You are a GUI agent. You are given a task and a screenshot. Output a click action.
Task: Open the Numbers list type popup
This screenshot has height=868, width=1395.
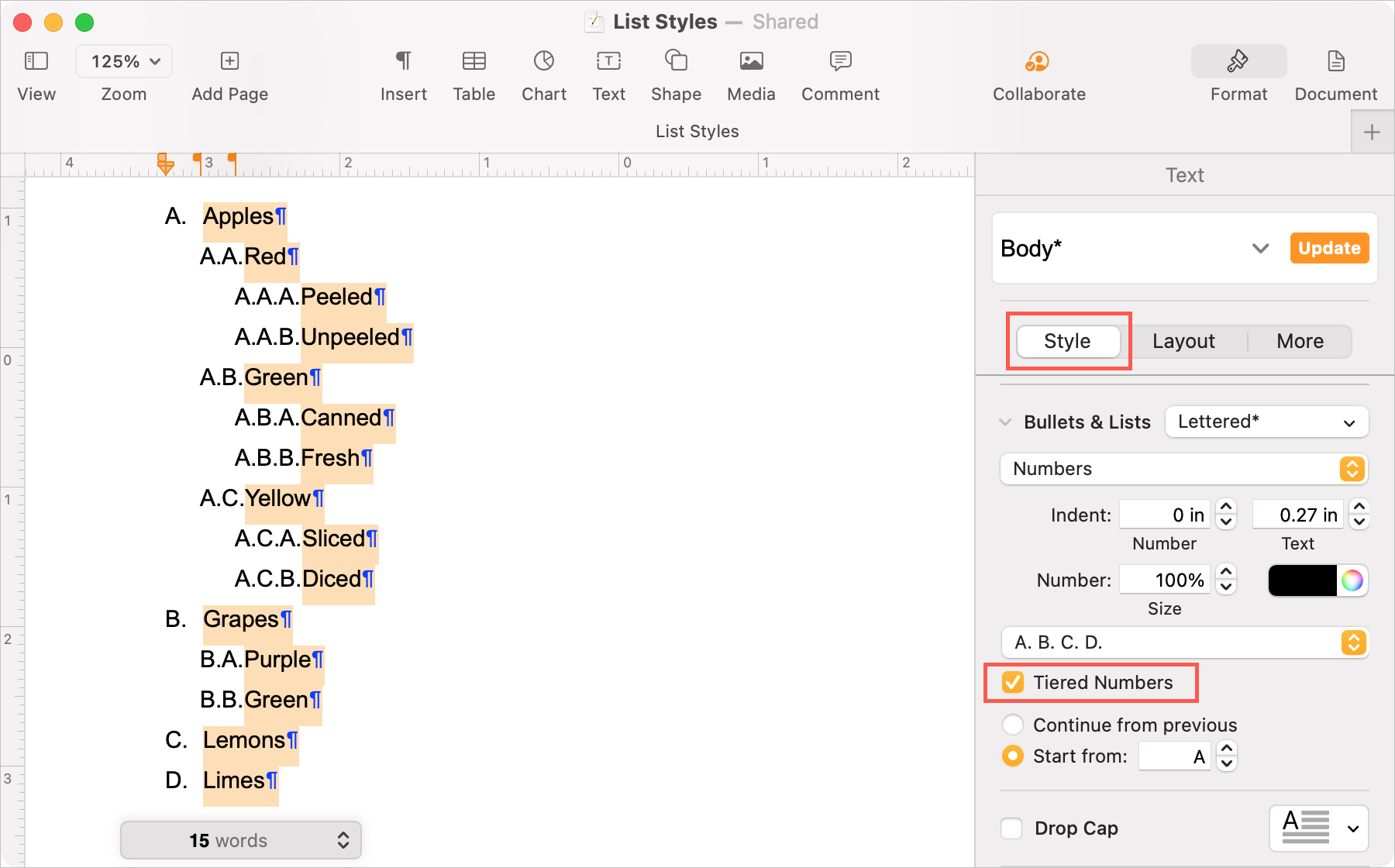pos(1183,469)
